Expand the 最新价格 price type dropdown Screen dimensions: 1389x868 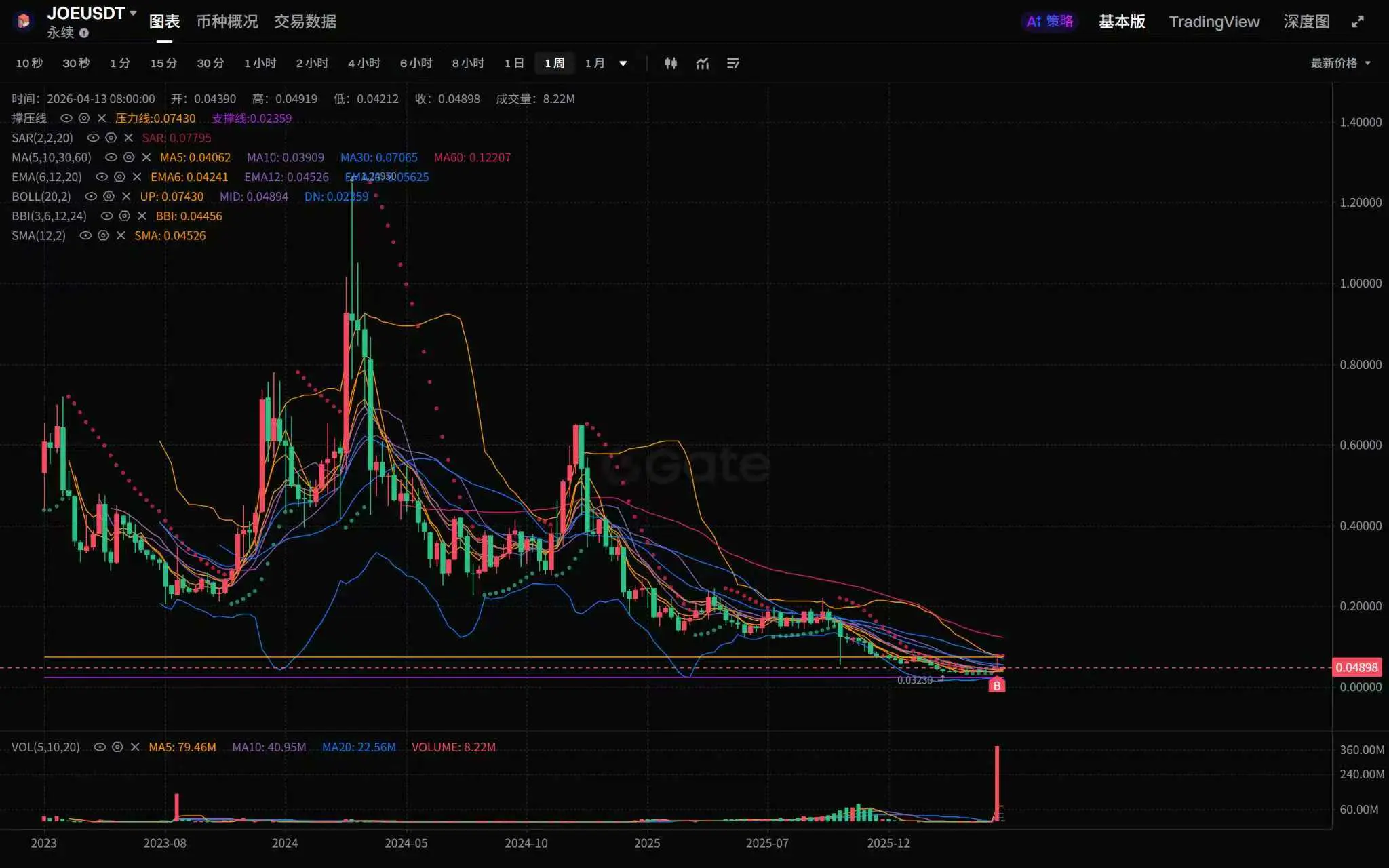click(x=1341, y=63)
